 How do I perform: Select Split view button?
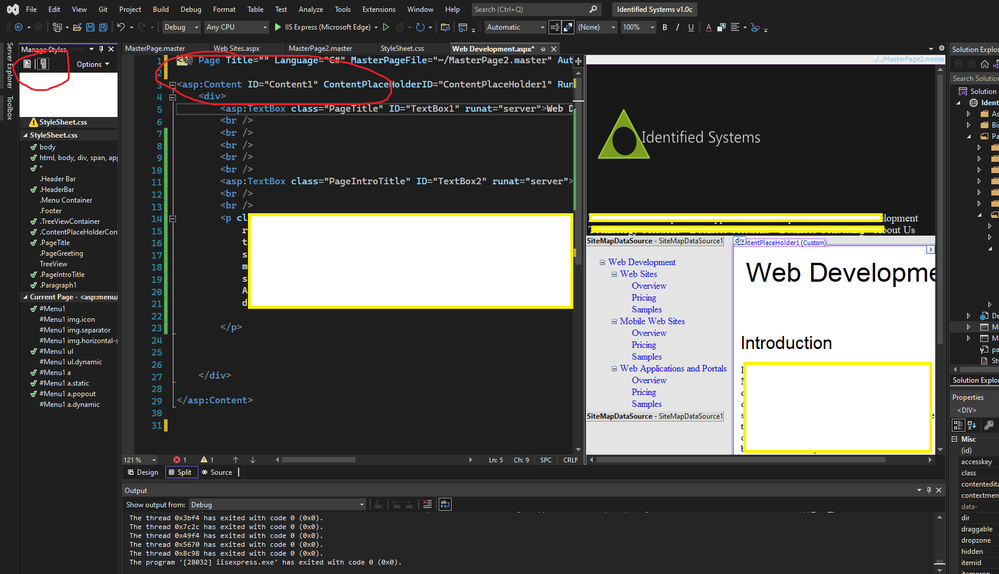pos(180,472)
